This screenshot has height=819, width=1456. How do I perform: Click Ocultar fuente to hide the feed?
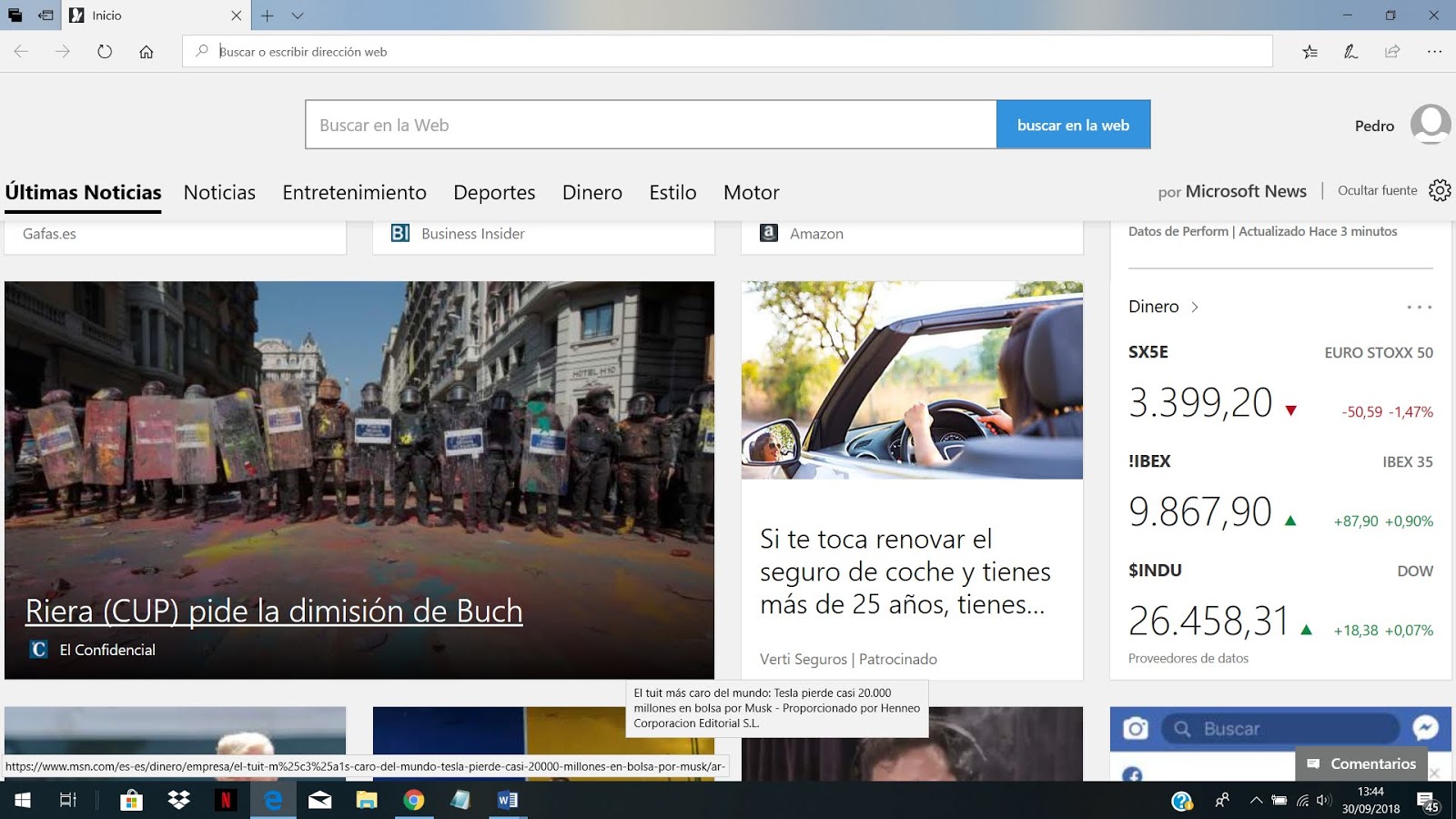pos(1378,190)
